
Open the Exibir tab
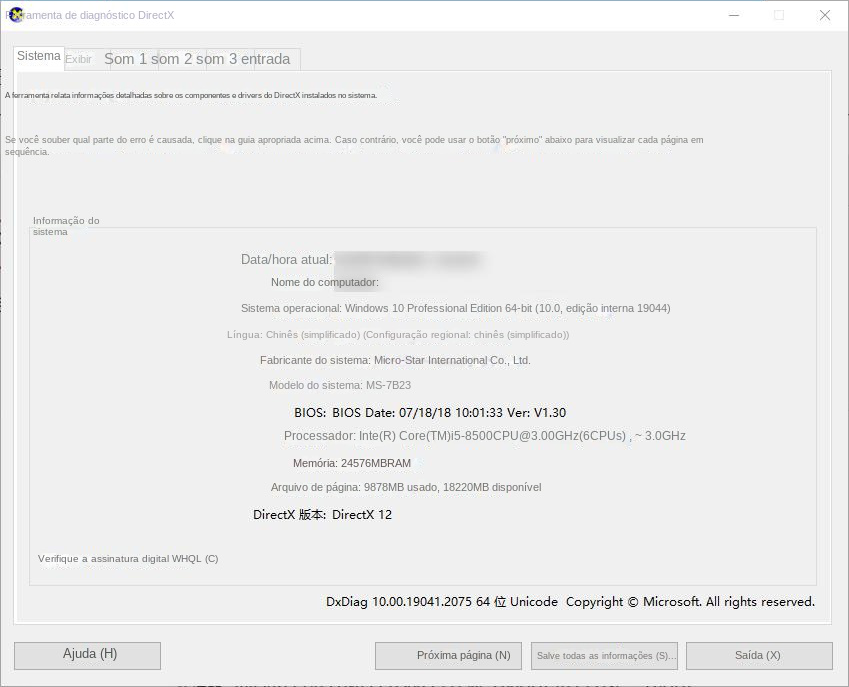(x=79, y=60)
